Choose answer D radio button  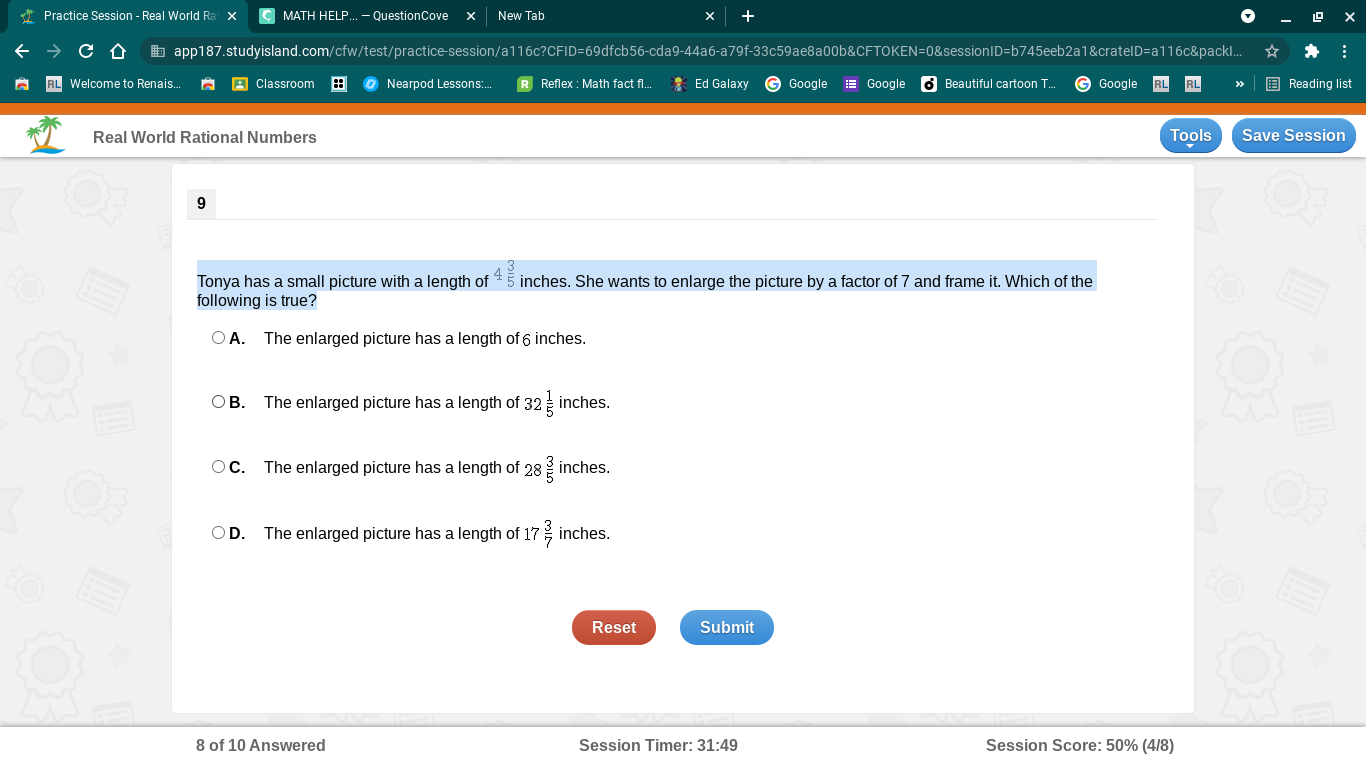218,533
